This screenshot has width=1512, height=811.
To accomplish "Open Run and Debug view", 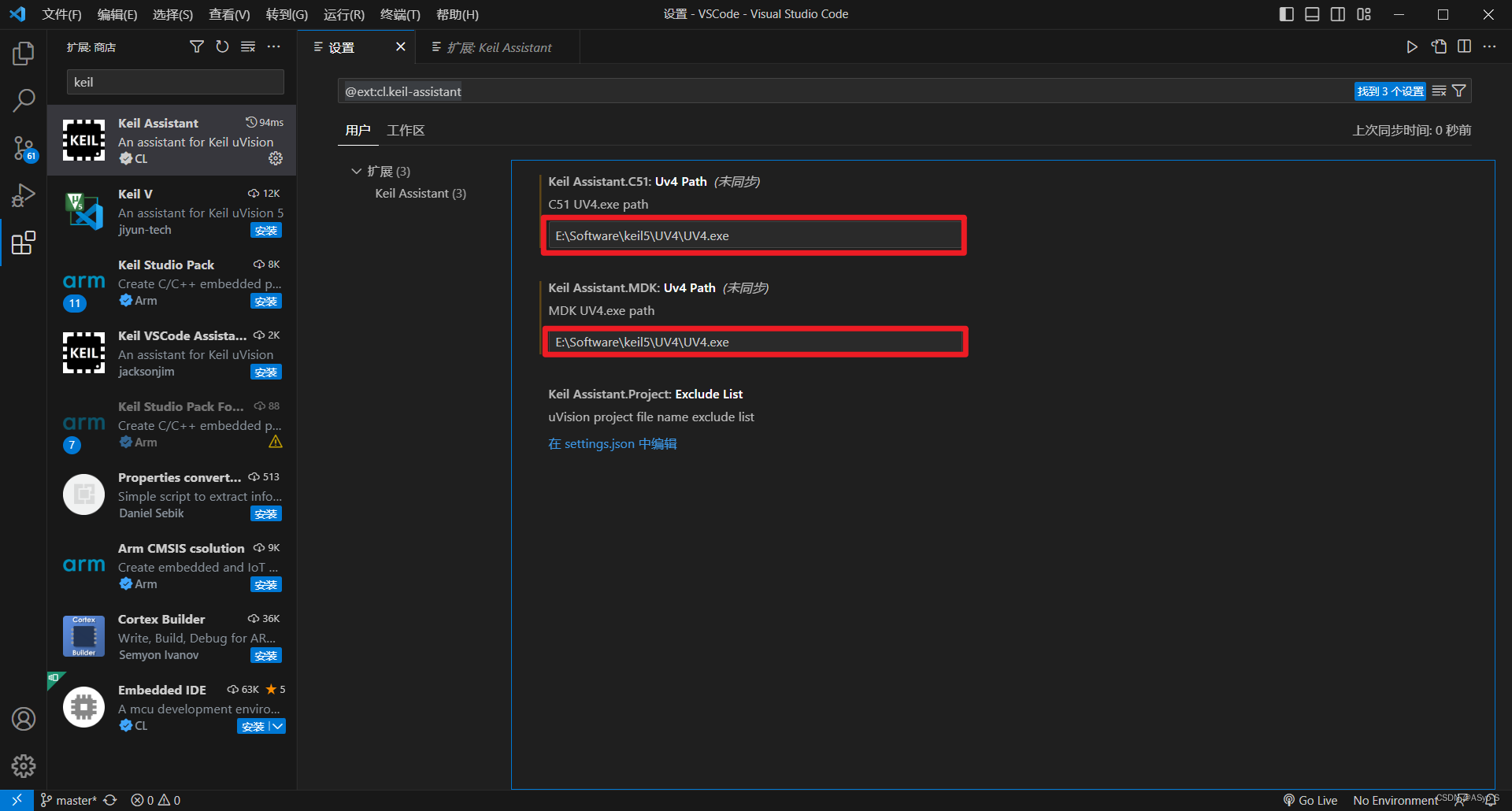I will 24,195.
